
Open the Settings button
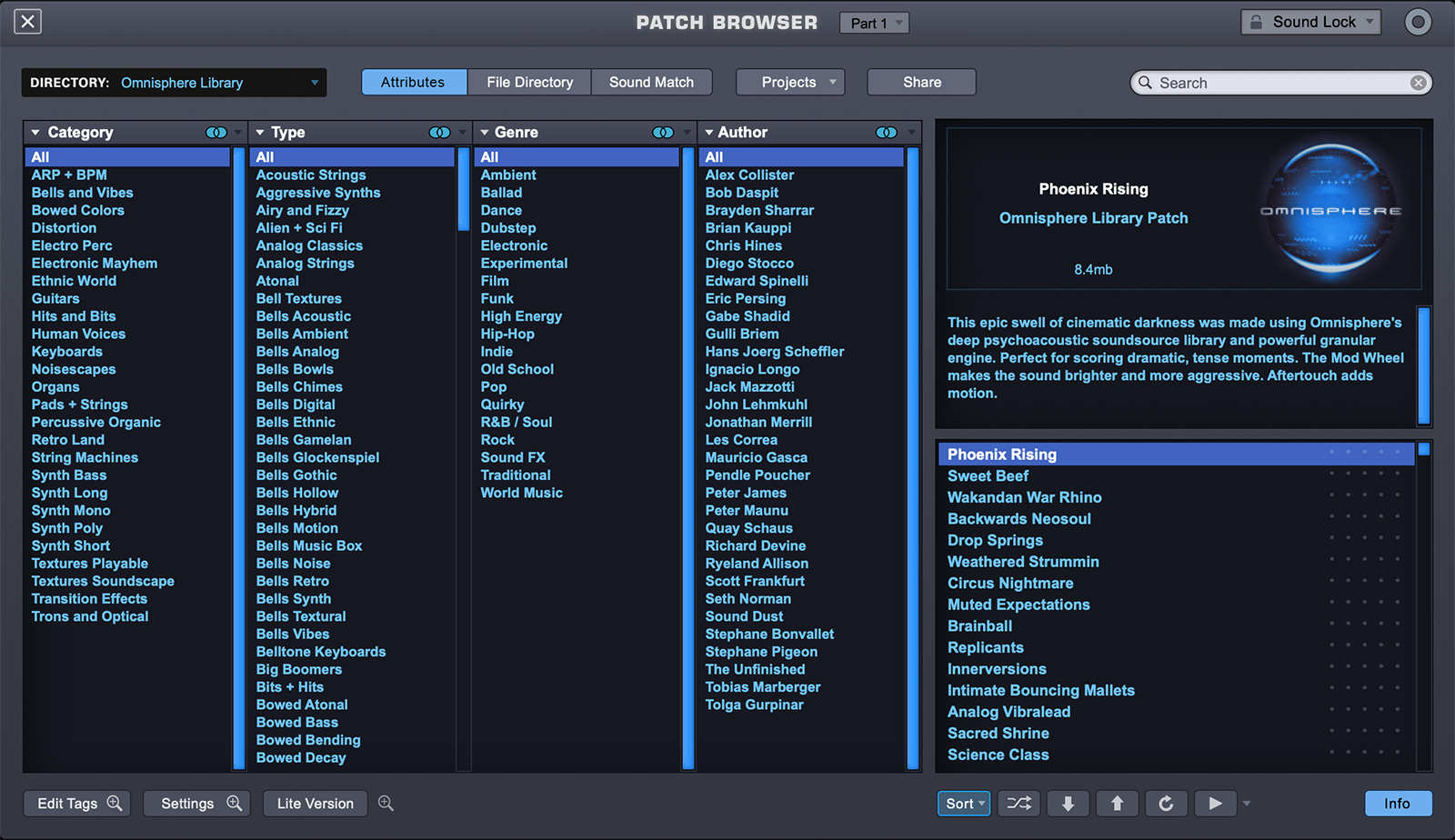(x=196, y=803)
